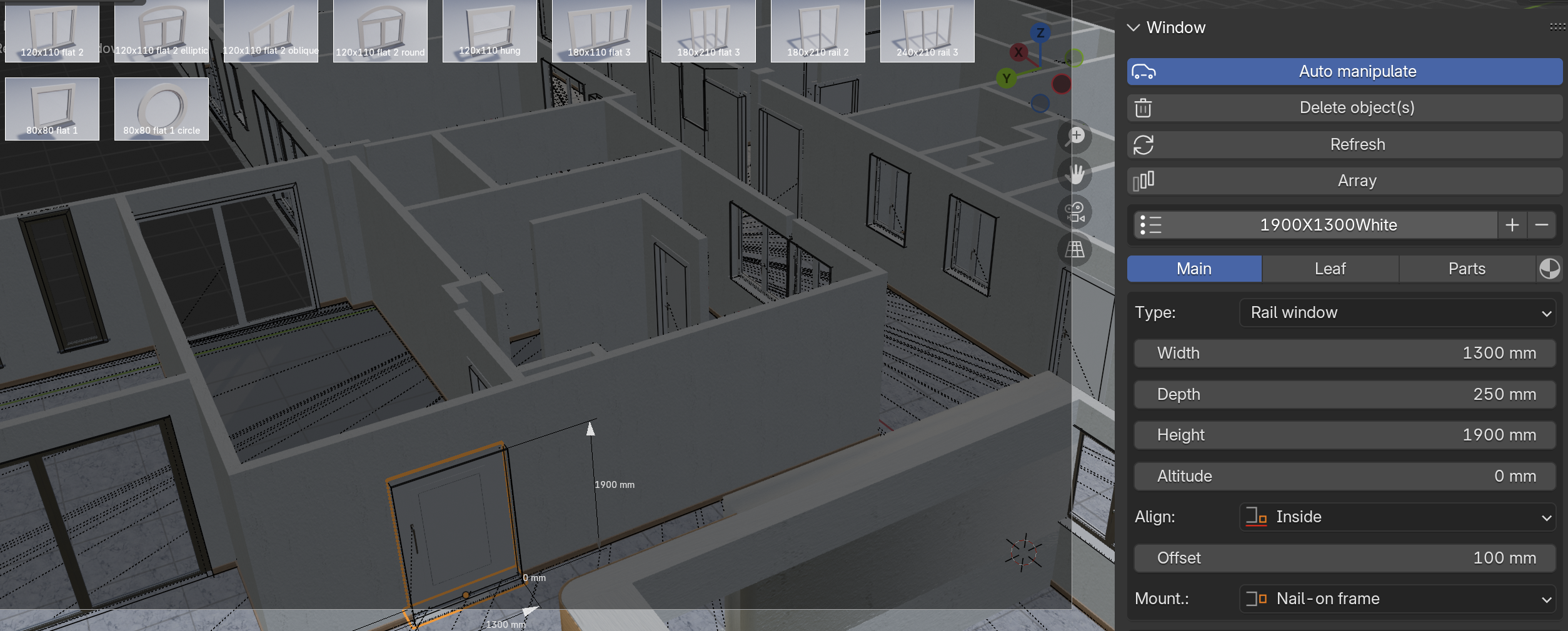Open the Align dropdown showing Inside
Viewport: 1568px width, 631px height.
pyautogui.click(x=1397, y=517)
